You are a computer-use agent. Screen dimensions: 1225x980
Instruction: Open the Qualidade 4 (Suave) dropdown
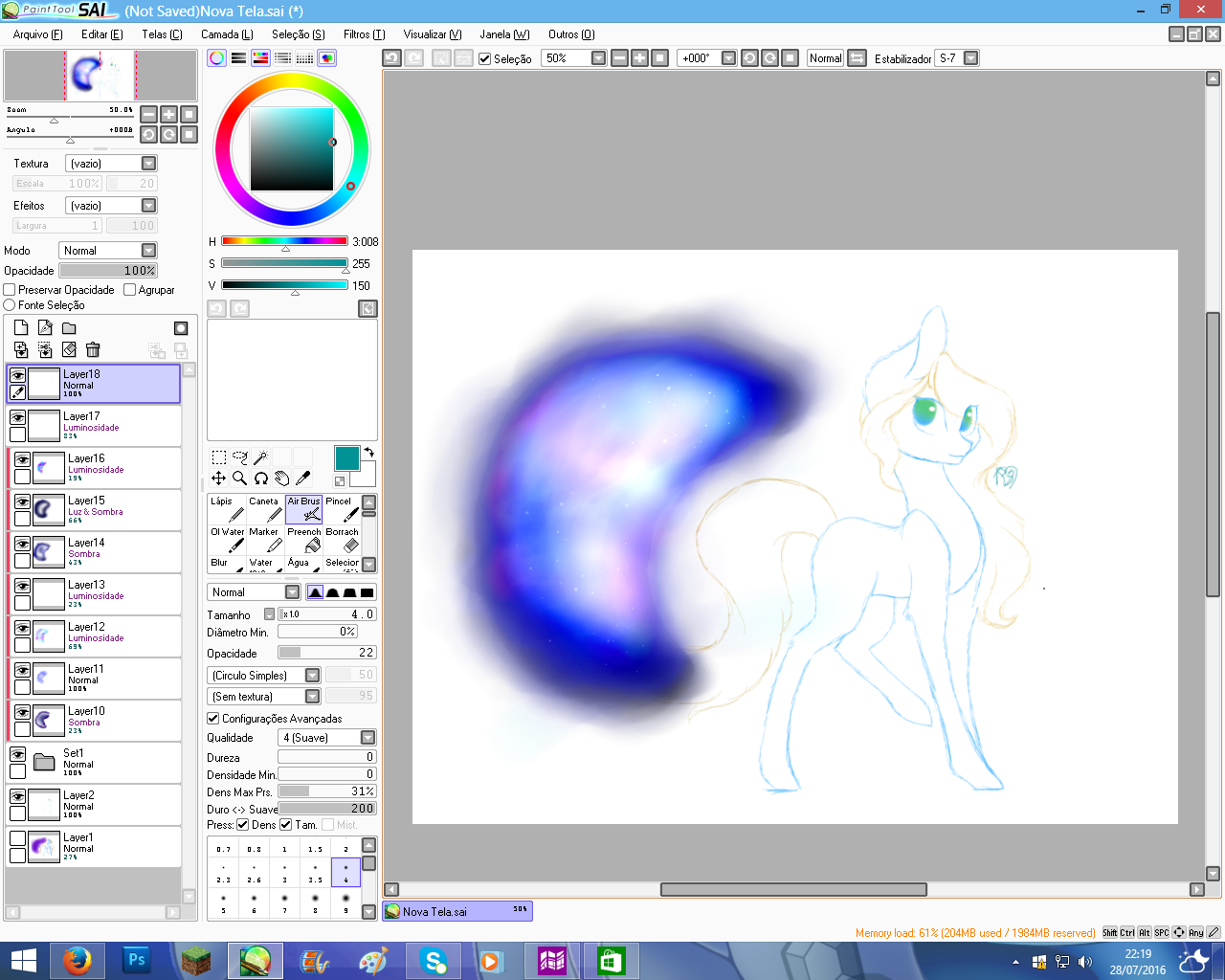[327, 738]
